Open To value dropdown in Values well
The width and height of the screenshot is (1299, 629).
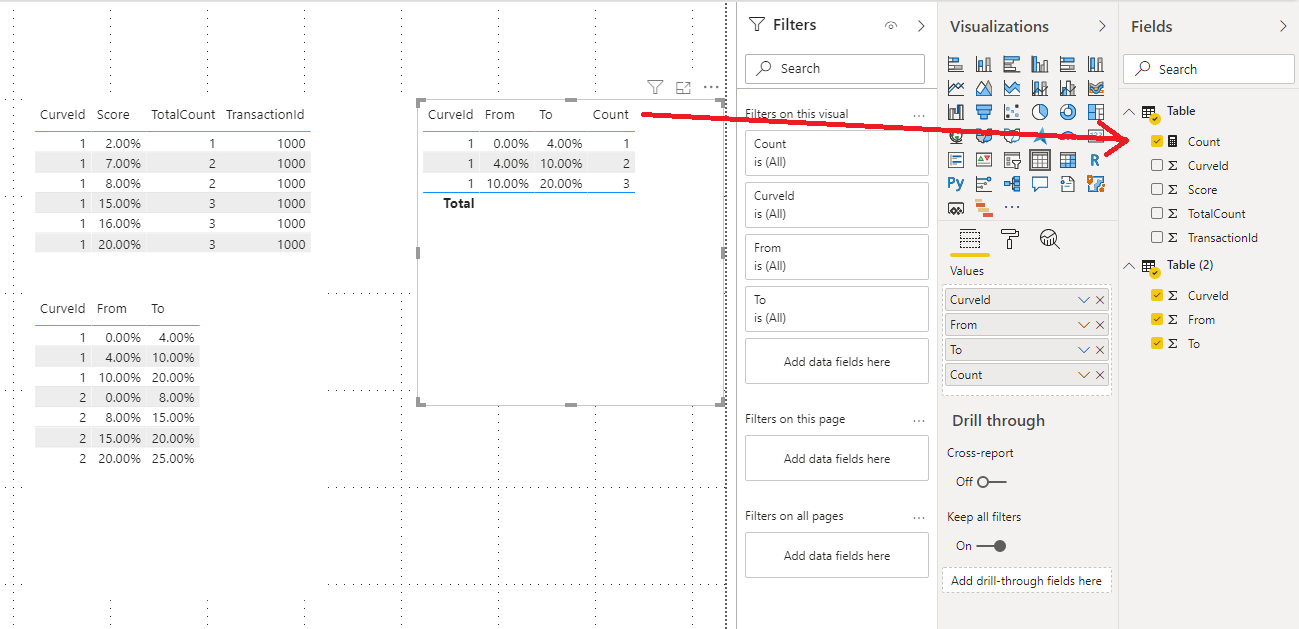pos(1084,350)
